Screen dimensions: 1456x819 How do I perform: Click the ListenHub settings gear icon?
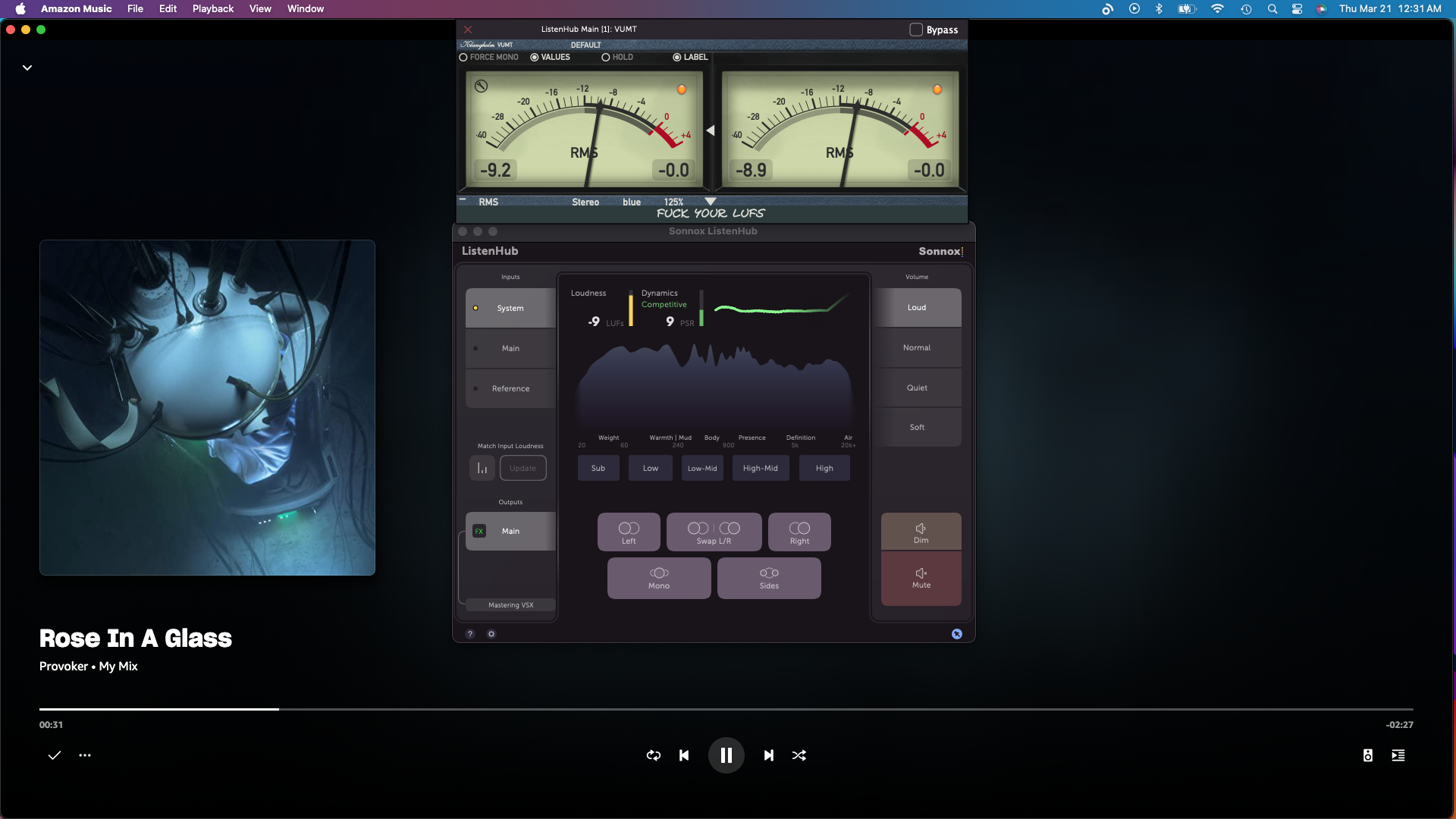(491, 634)
